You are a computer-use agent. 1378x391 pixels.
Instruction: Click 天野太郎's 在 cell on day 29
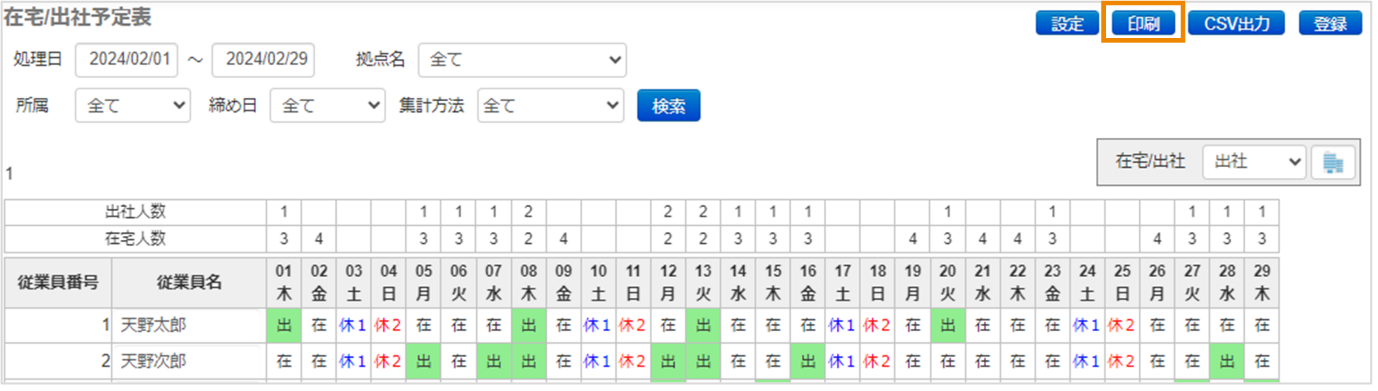coord(1262,326)
